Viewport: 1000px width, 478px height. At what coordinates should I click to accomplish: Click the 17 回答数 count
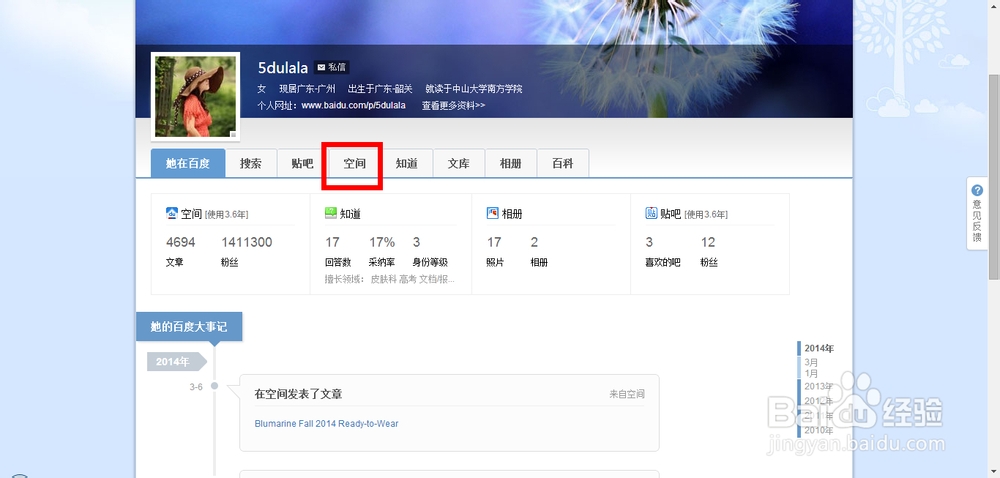coord(332,242)
